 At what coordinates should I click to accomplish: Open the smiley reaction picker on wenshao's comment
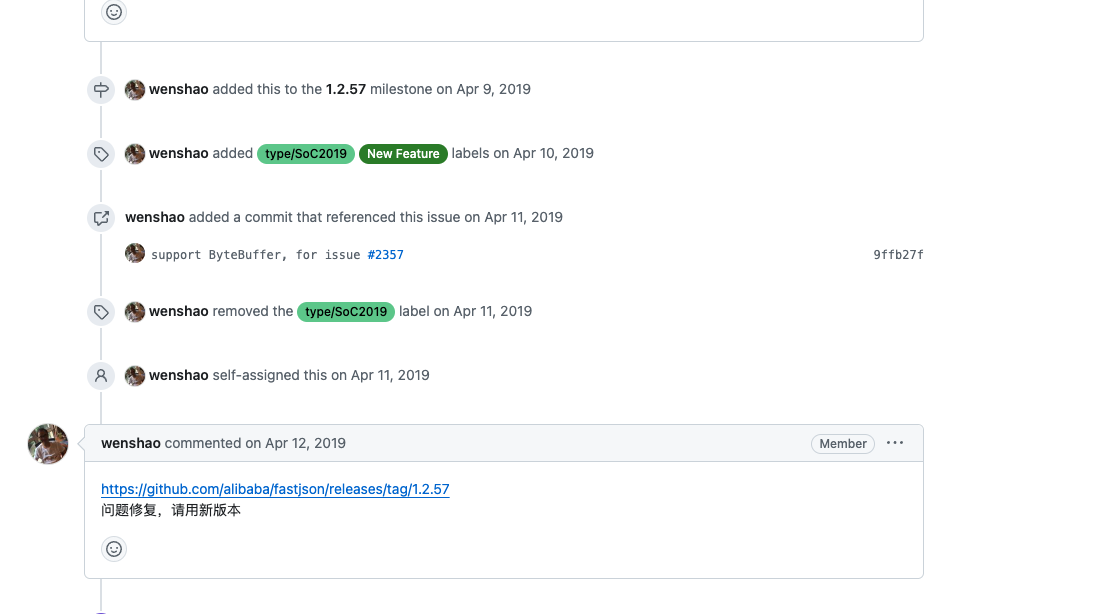[113, 549]
